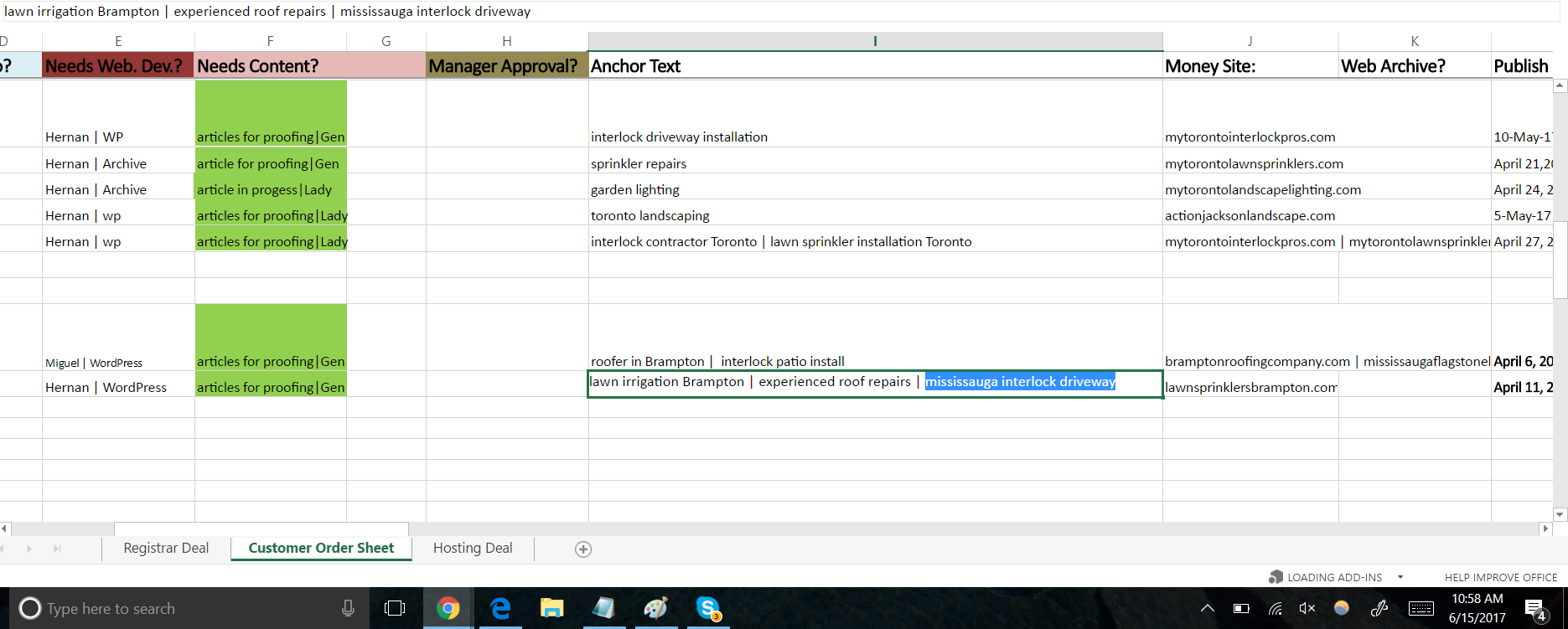Click the horizontal scrollbar right arrow
Image resolution: width=1568 pixels, height=629 pixels.
click(x=1545, y=528)
